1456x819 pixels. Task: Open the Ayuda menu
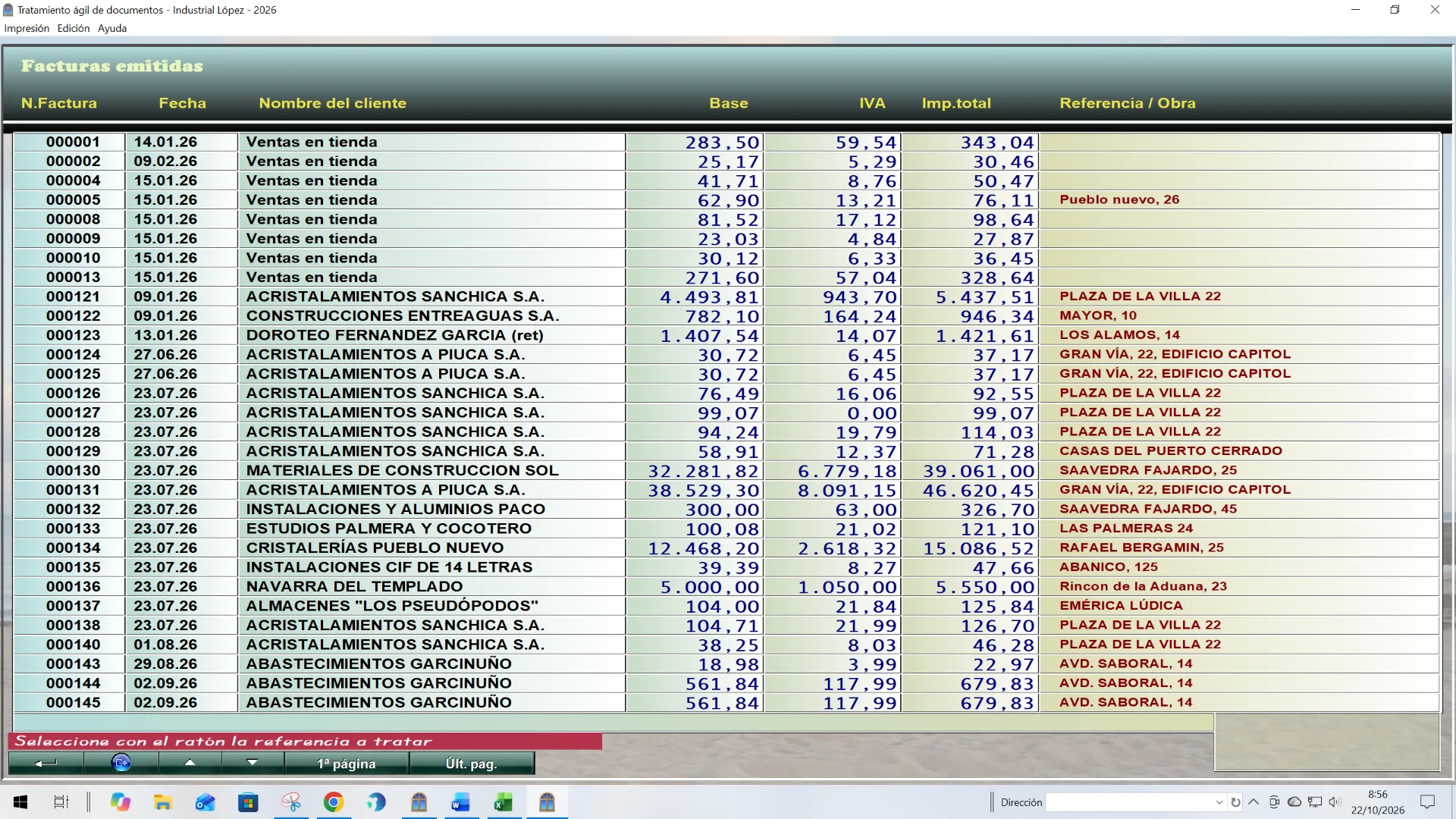pyautogui.click(x=112, y=28)
